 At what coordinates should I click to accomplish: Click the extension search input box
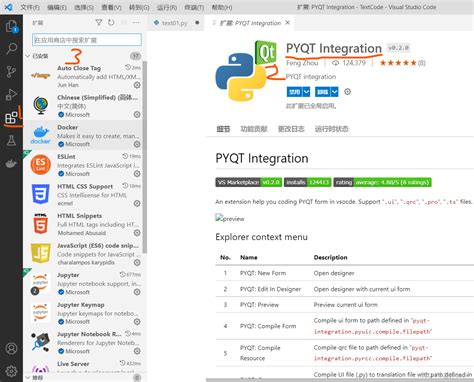pos(87,40)
